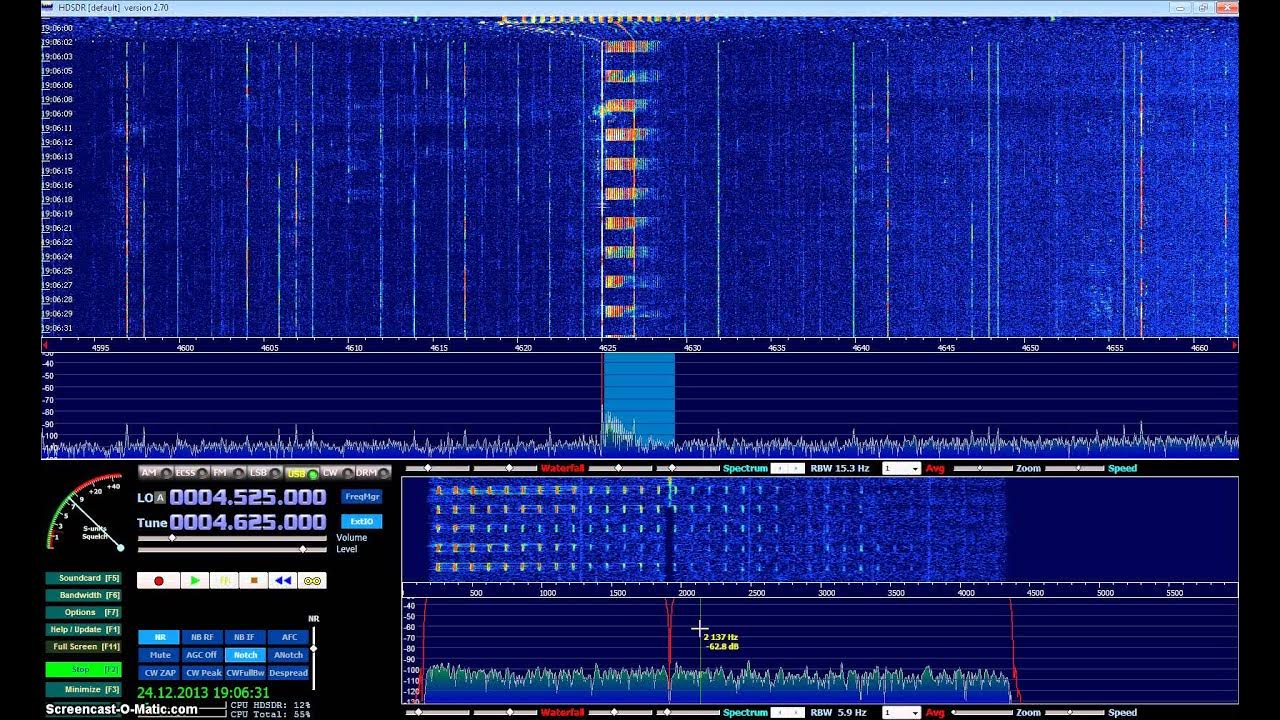The width and height of the screenshot is (1280, 720).
Task: Toggle the NB IF noise blanker
Action: pos(245,637)
